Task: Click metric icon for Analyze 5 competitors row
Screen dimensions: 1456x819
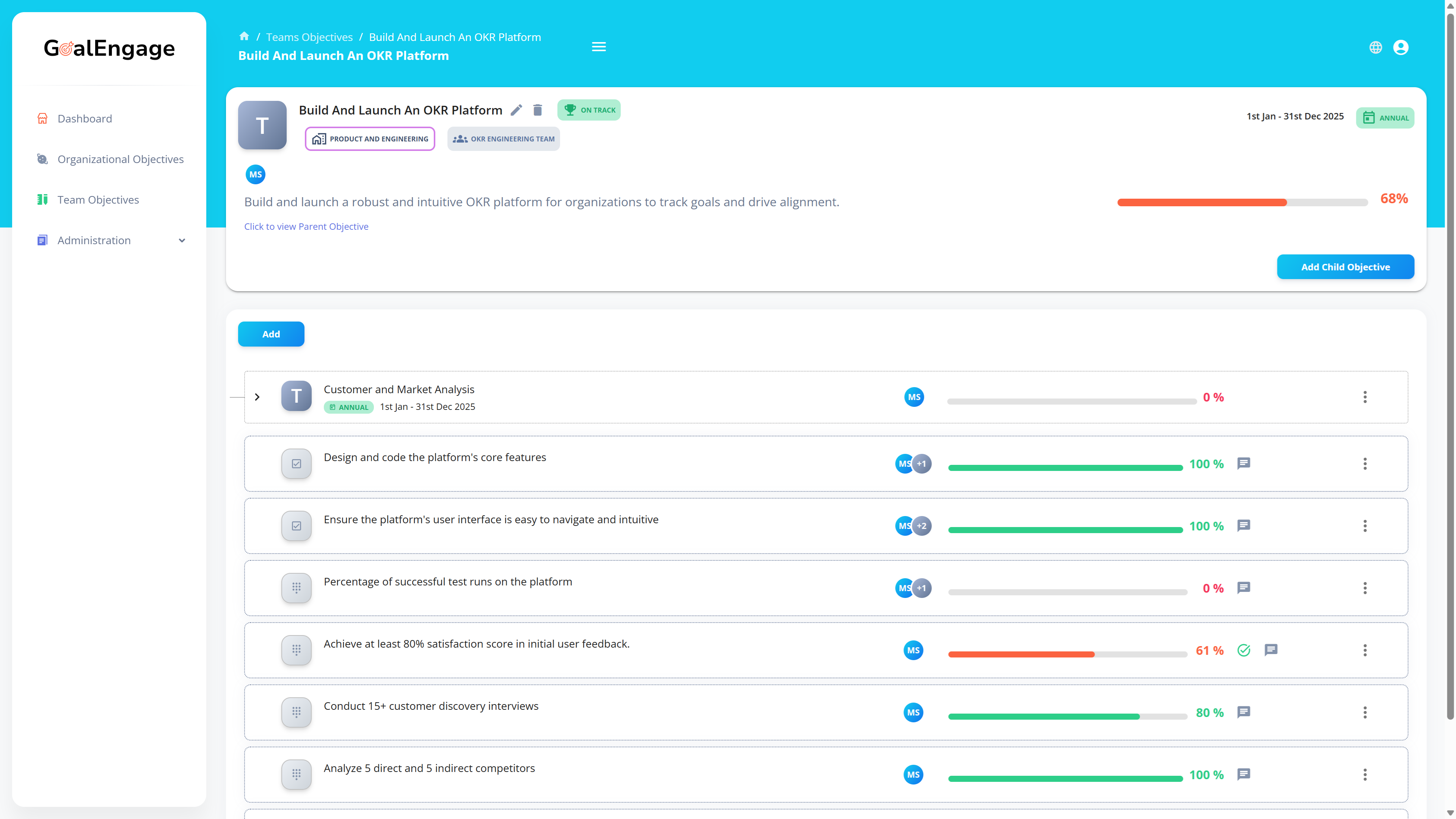Action: point(296,775)
